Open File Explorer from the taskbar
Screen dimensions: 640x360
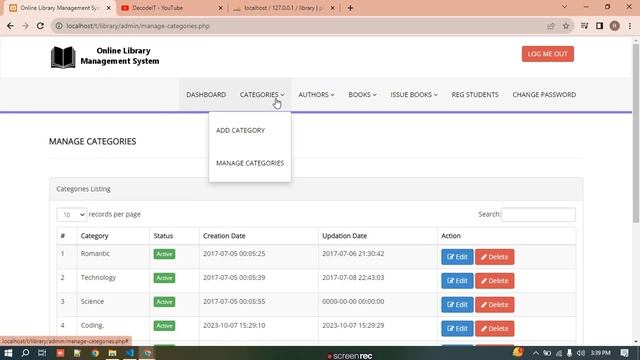(x=112, y=353)
